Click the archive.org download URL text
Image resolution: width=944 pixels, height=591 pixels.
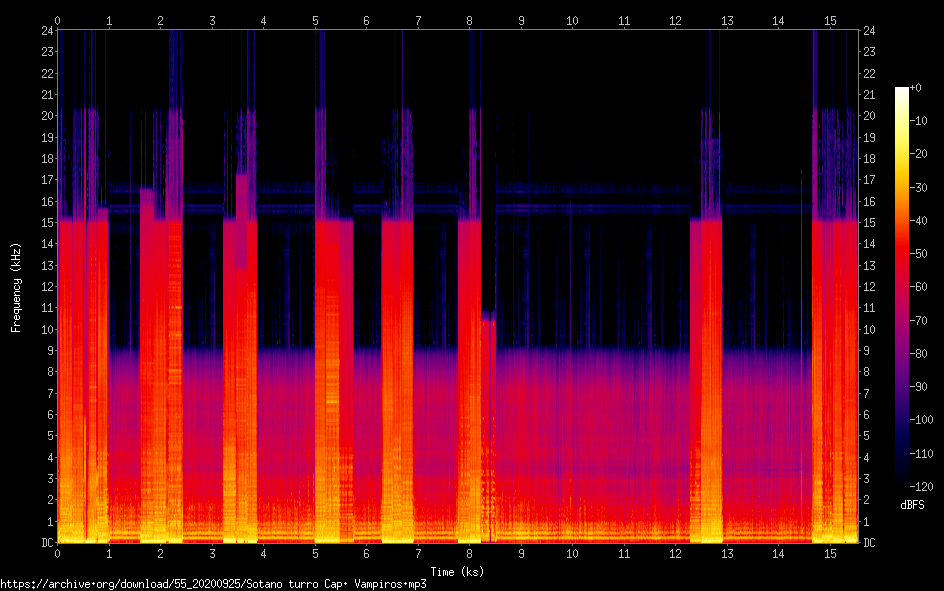coord(213,584)
